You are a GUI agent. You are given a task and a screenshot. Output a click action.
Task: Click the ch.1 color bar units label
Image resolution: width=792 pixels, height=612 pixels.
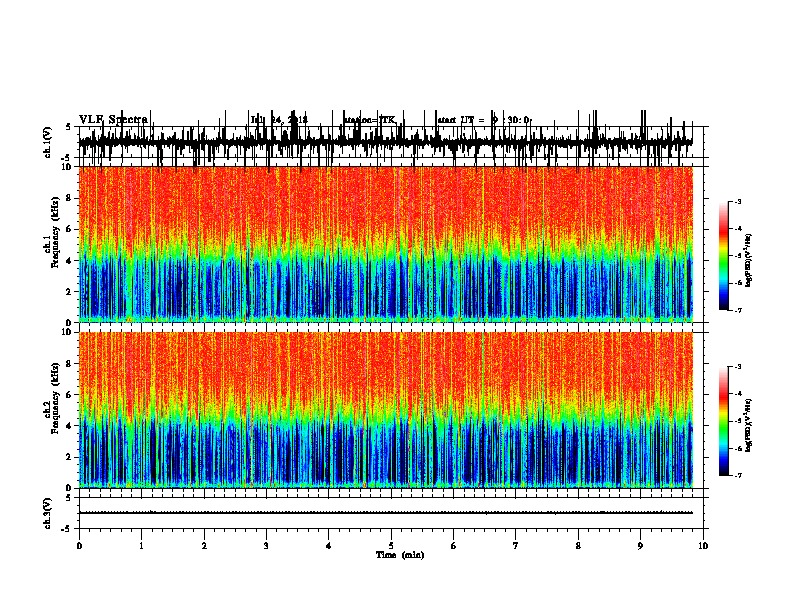click(x=748, y=260)
